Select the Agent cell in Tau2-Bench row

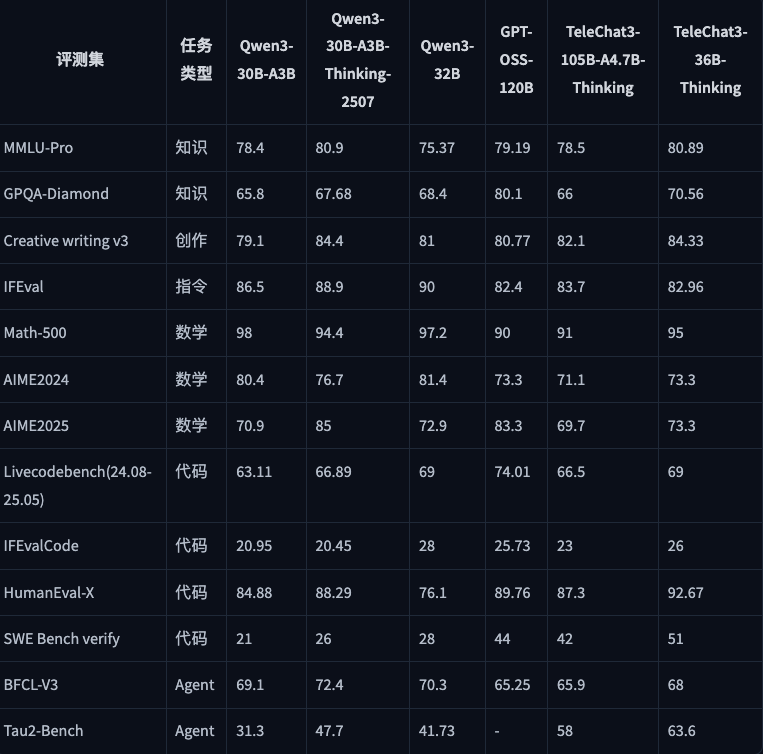[x=195, y=732]
